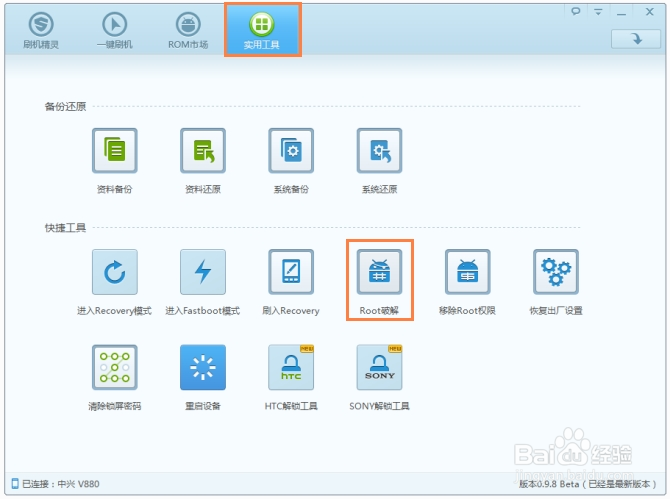Launch the 资料还原 data restore tool

(x=203, y=150)
